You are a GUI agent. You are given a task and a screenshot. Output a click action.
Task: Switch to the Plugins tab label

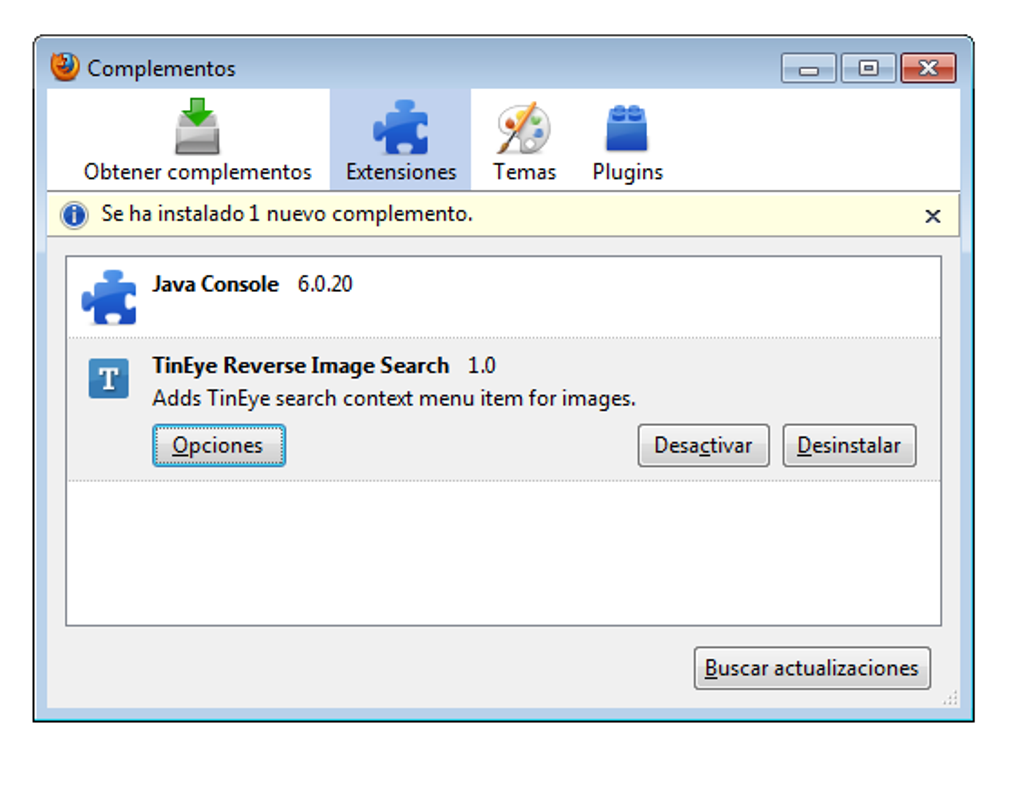point(627,172)
